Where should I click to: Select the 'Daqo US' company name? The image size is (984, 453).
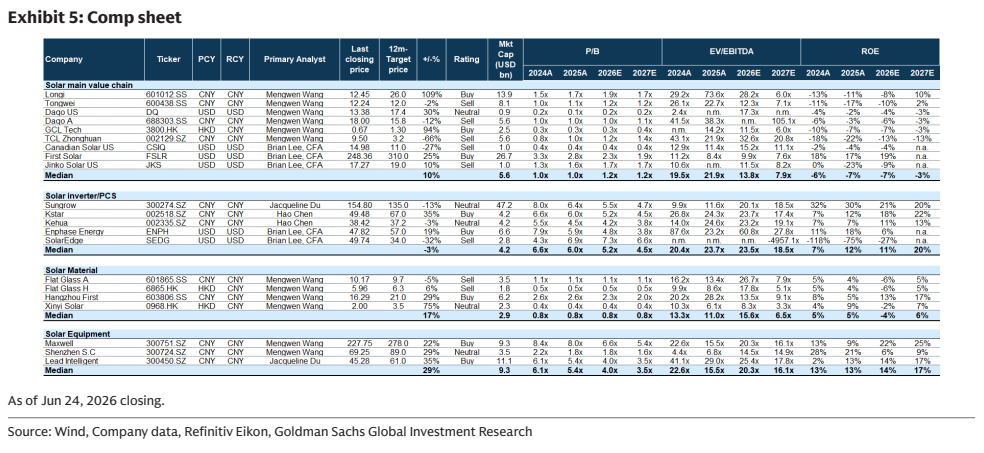(x=60, y=112)
